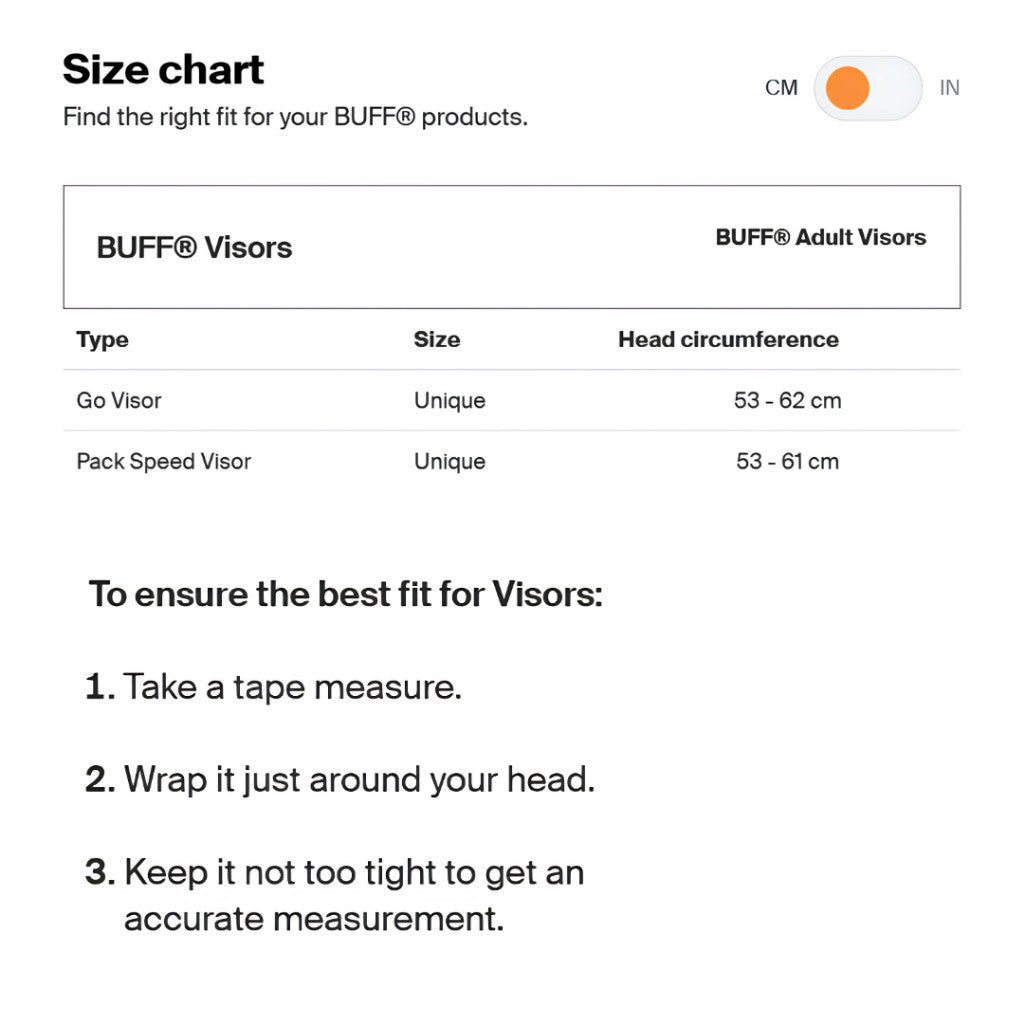
Task: Click the Size chart heading
Action: point(163,69)
